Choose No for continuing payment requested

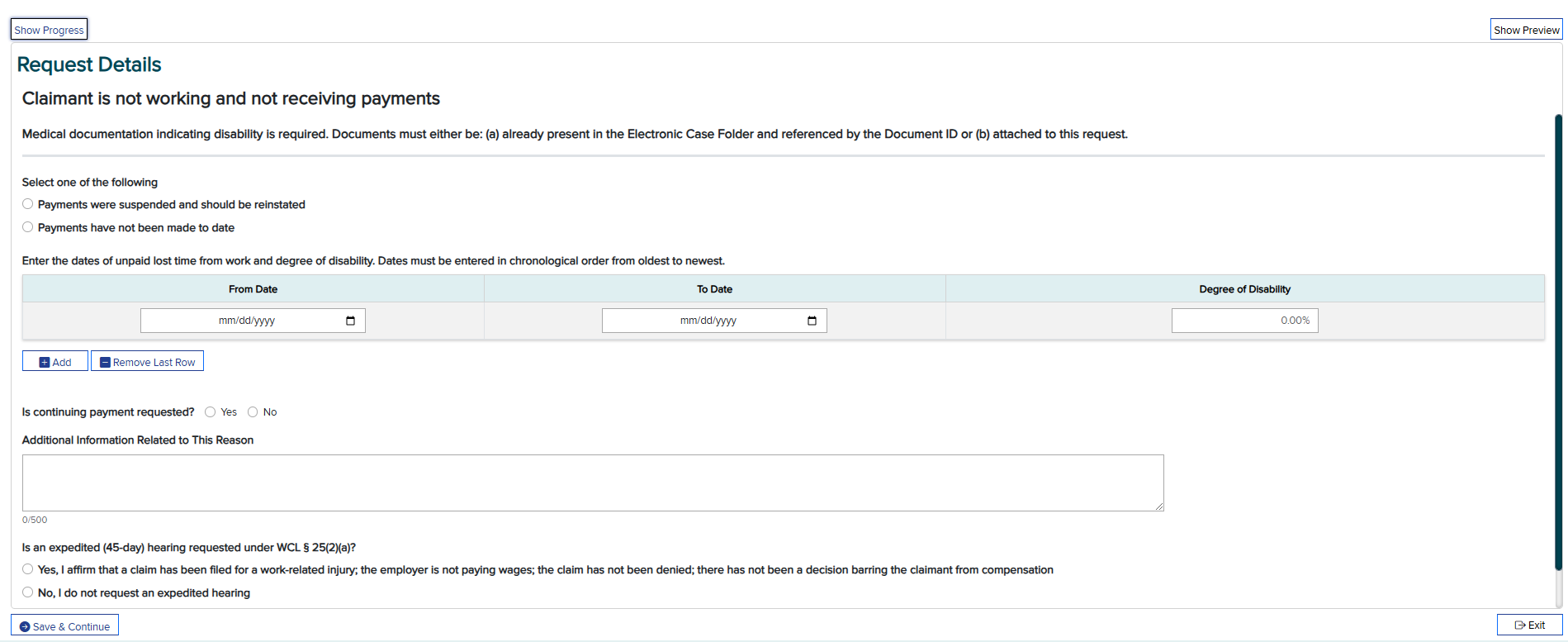[253, 412]
